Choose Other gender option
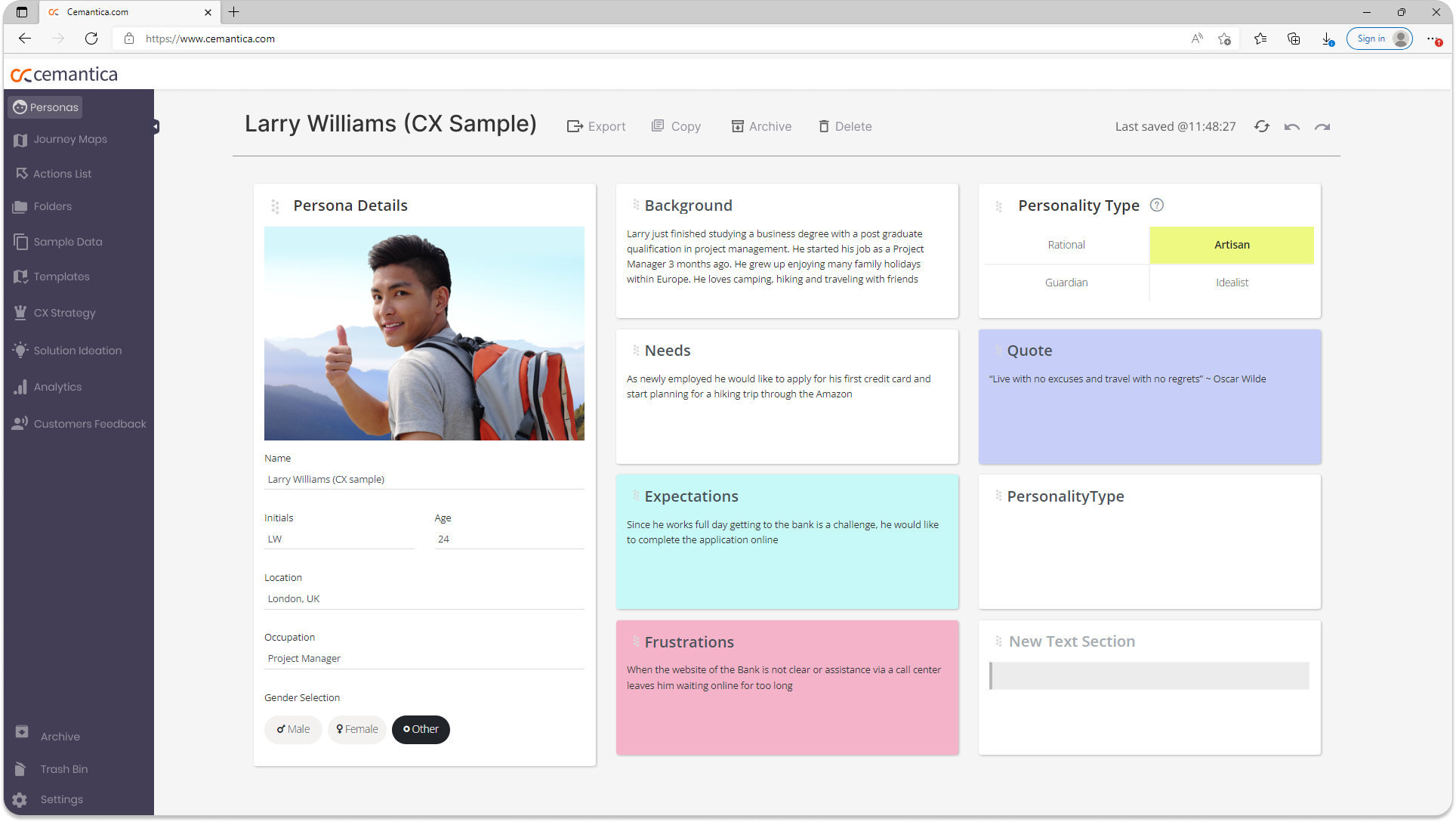This screenshot has width=1456, height=822. (x=421, y=729)
